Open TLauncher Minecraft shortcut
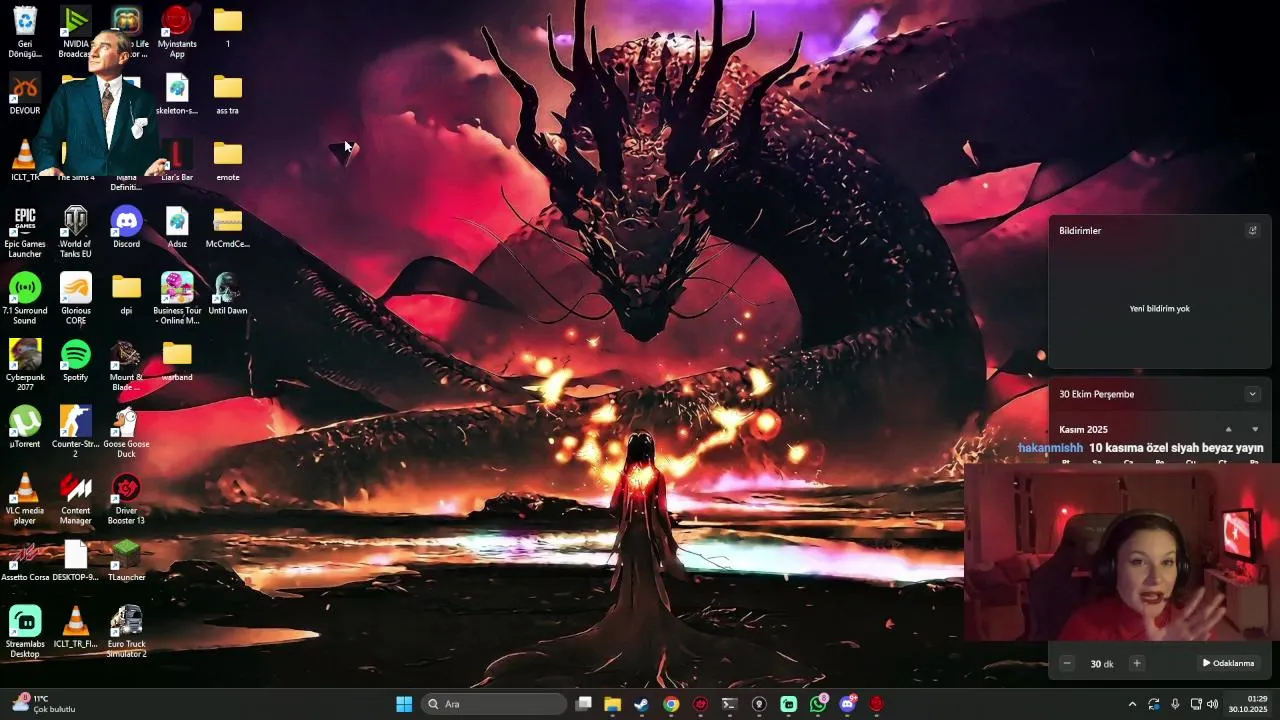1280x720 pixels. coord(127,562)
